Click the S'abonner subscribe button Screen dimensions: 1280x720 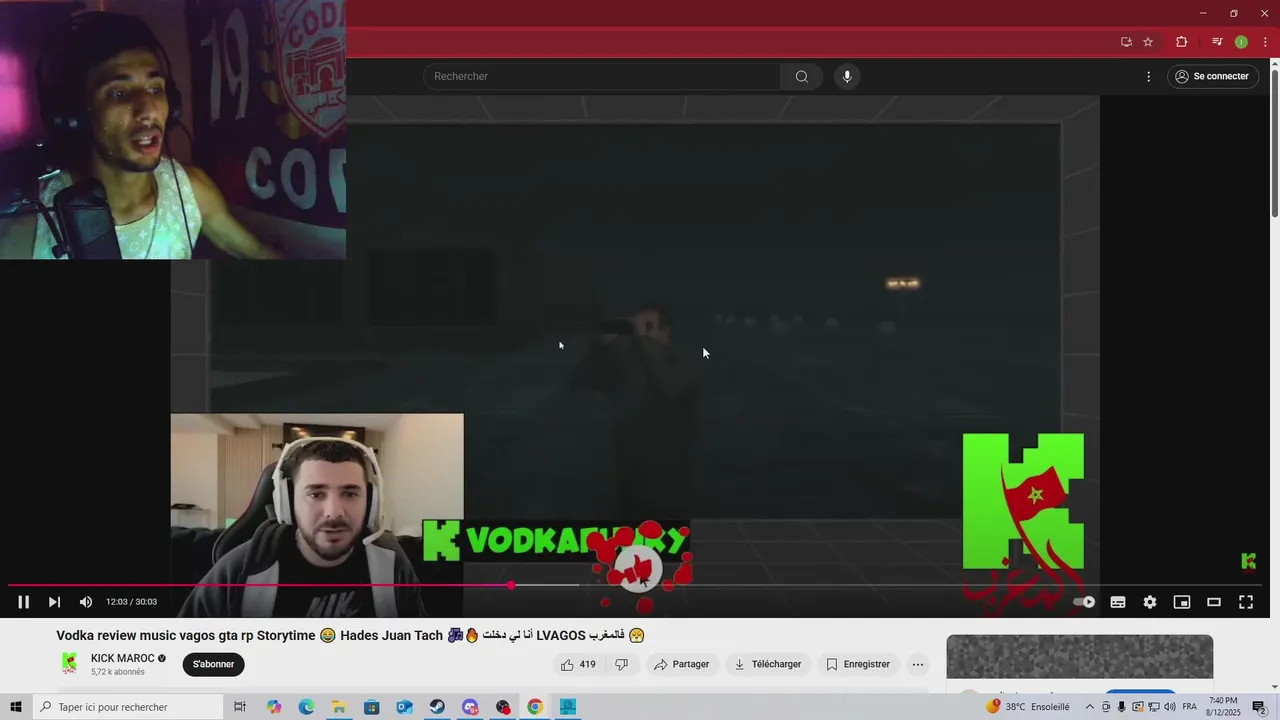tap(213, 664)
